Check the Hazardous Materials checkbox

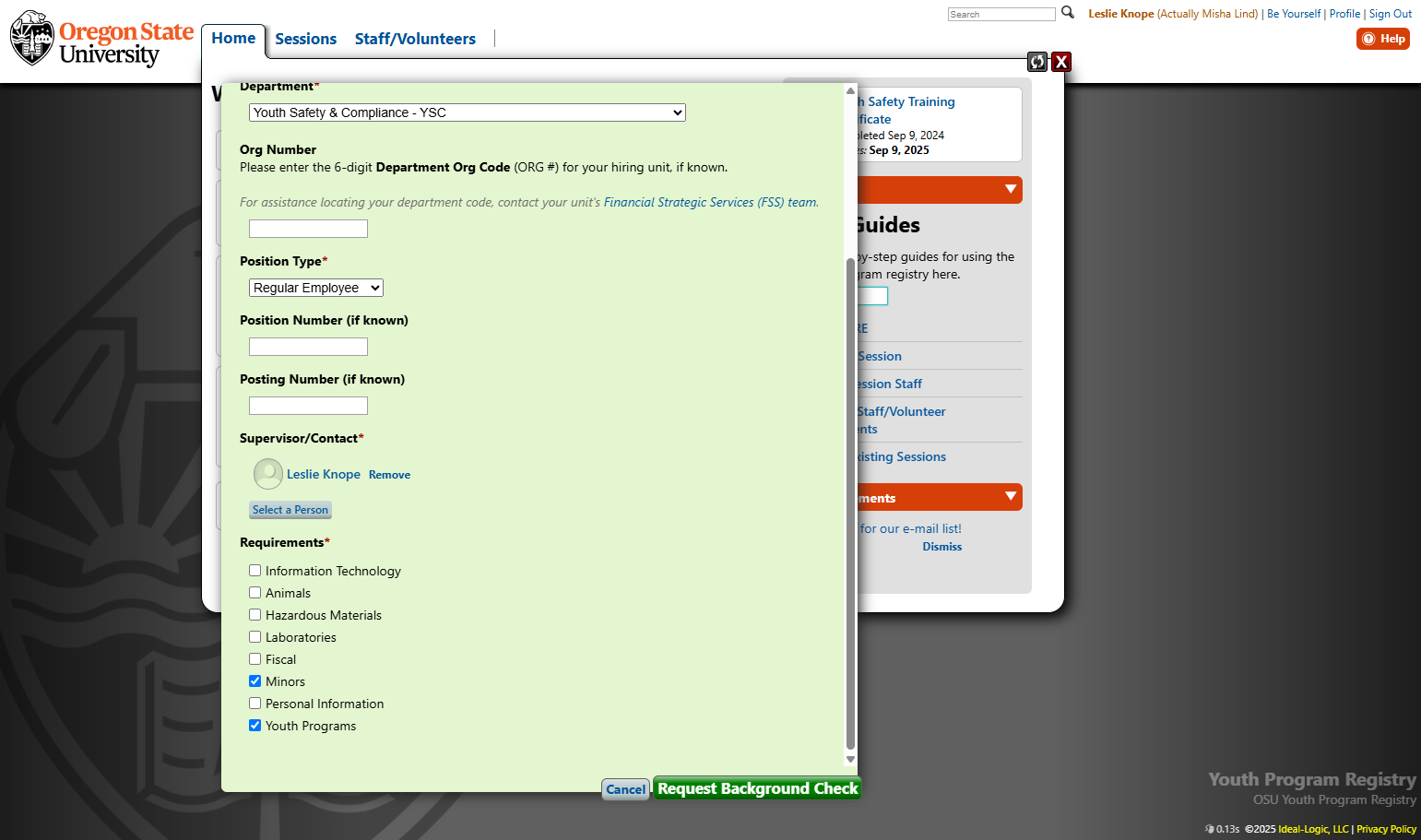255,615
